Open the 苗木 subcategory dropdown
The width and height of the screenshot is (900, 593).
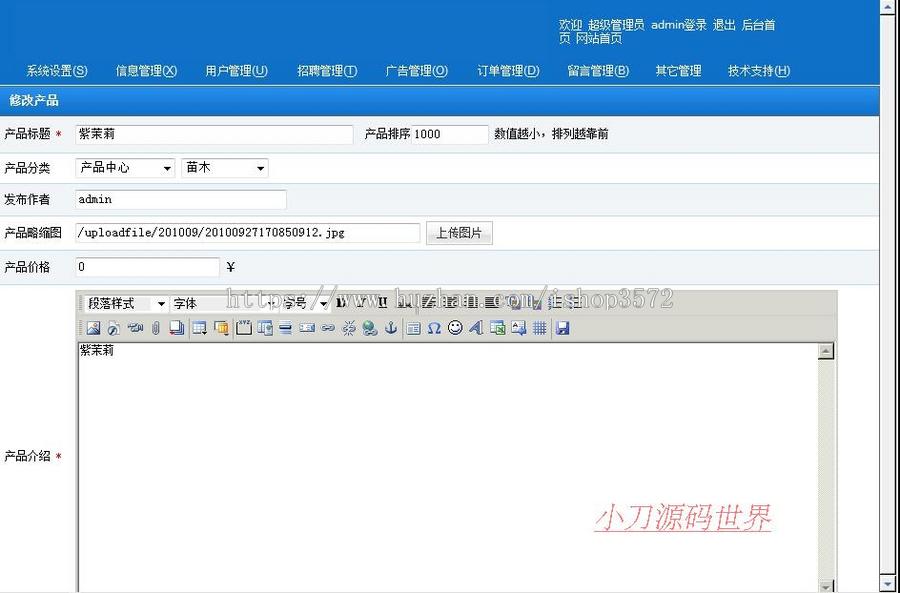pos(224,168)
